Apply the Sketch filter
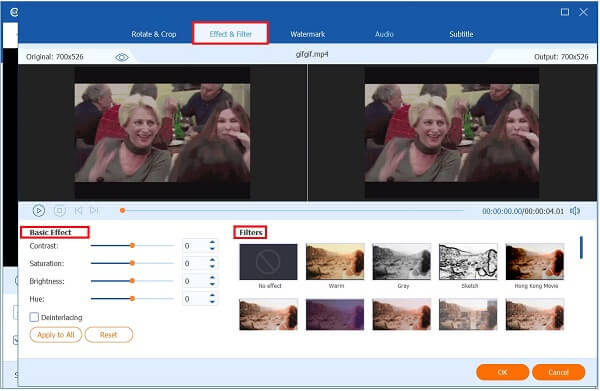This screenshot has height=391, width=600. tap(468, 262)
